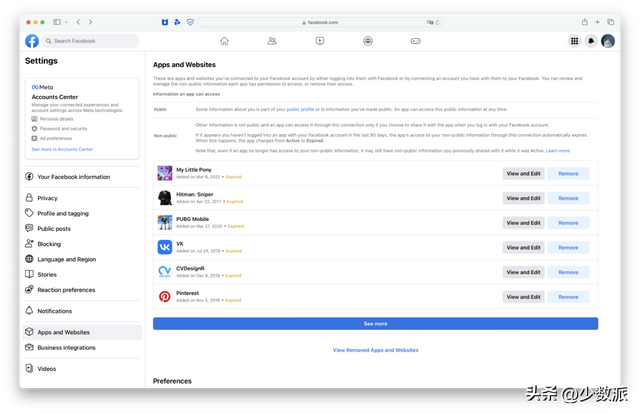Select Reaction preferences in sidebar
Image resolution: width=640 pixels, height=414 pixels.
pos(82,290)
